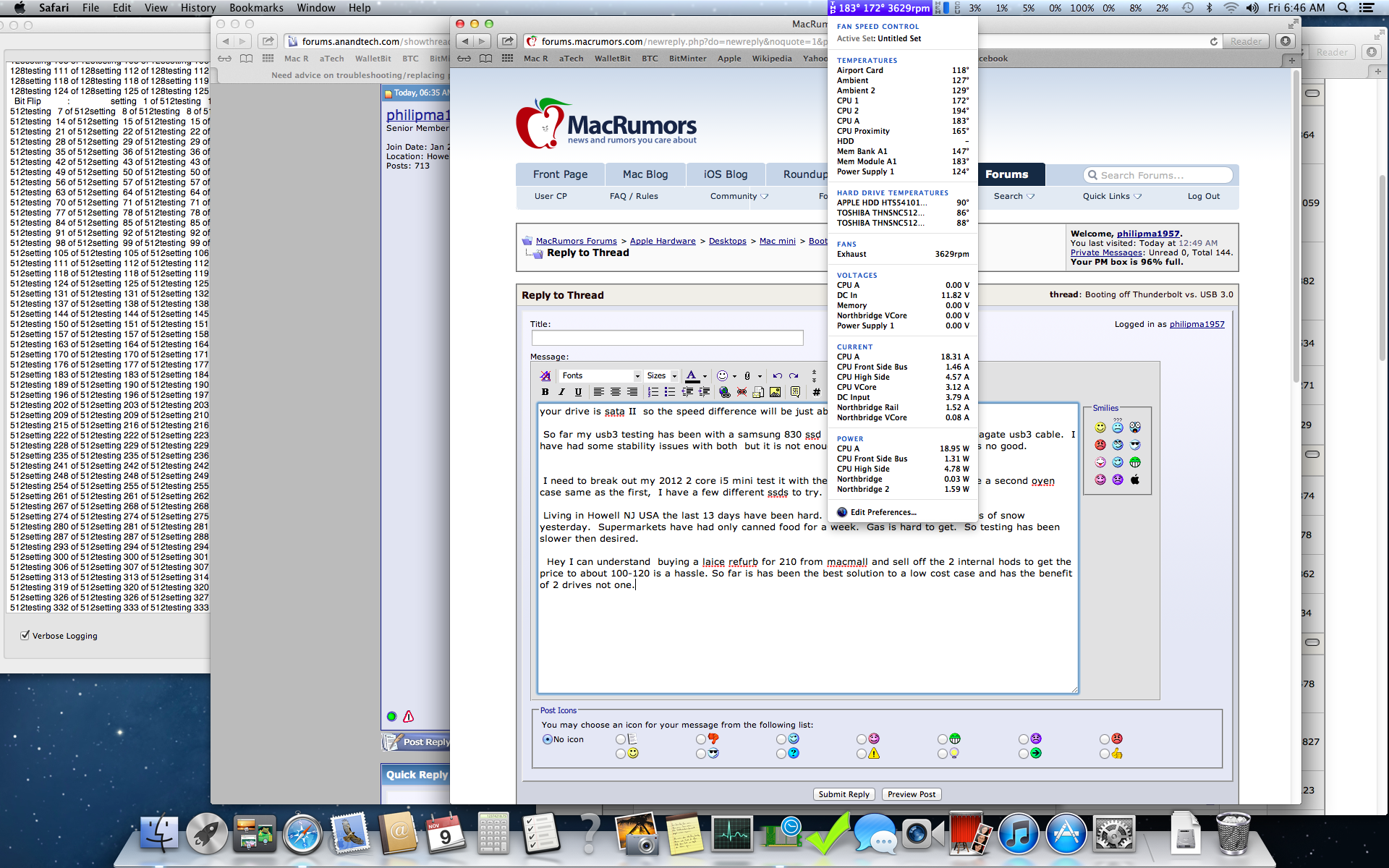Toggle the Verbose Logging checkbox

pos(25,635)
